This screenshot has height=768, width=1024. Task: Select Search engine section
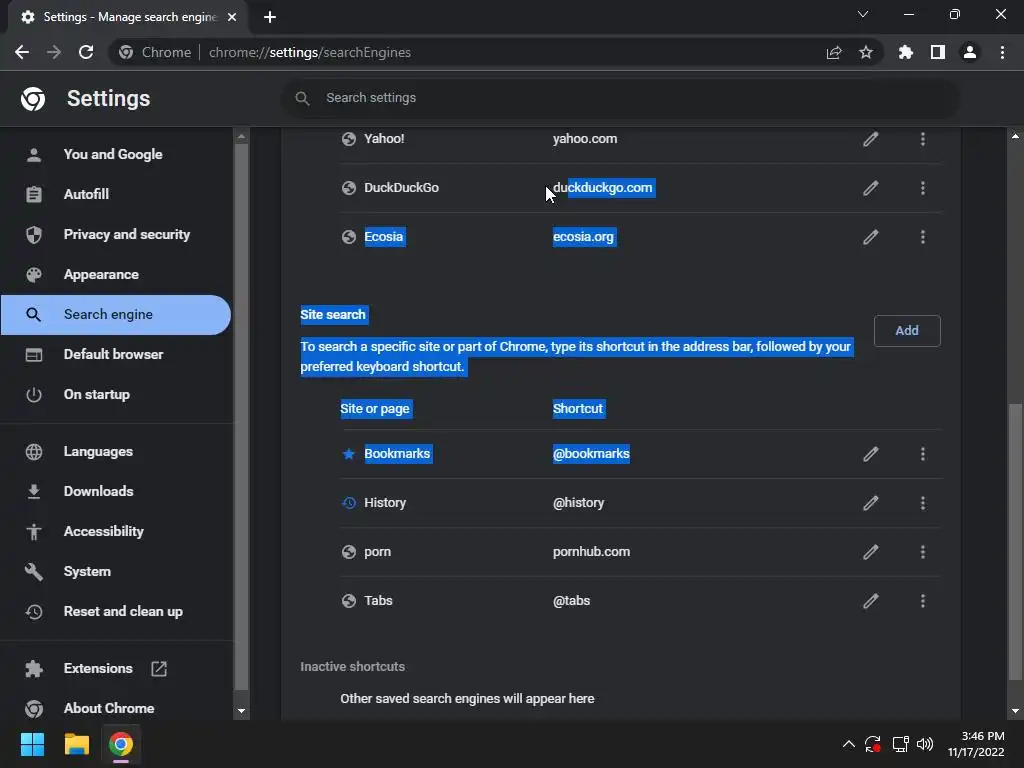[x=115, y=315]
